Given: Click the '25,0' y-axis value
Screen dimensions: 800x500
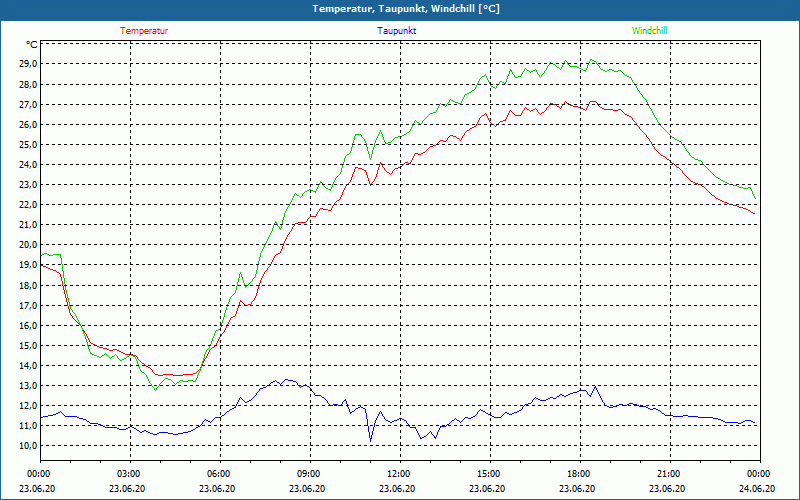Looking at the screenshot, I should pos(29,144).
